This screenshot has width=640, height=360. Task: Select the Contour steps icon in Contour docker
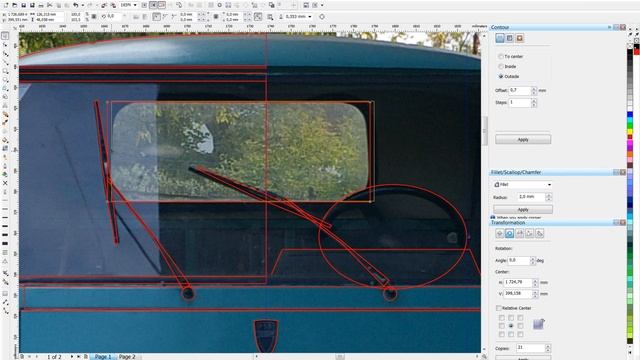pyautogui.click(x=500, y=38)
